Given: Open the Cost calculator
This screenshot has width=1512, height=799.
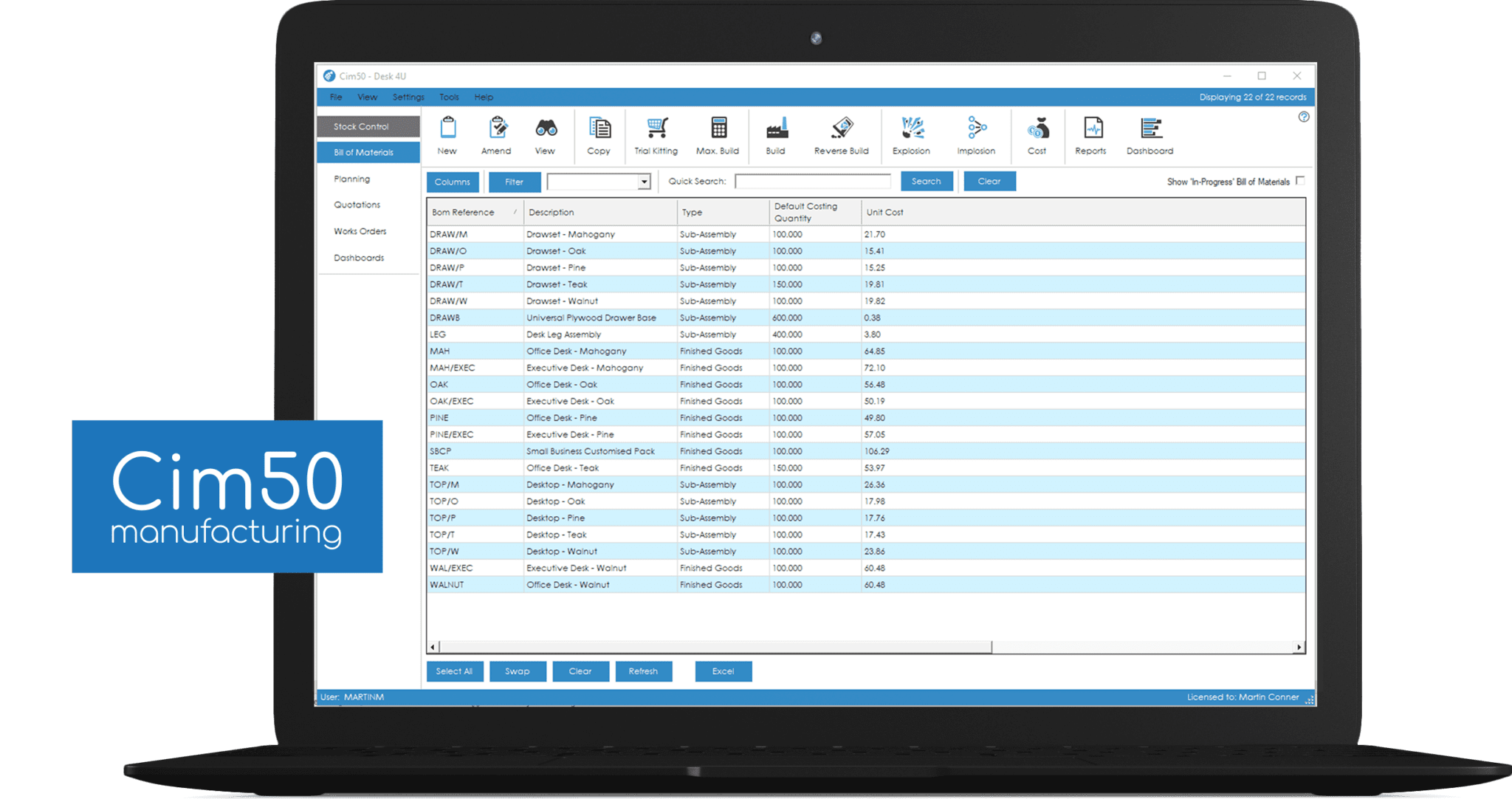Looking at the screenshot, I should tap(1037, 135).
